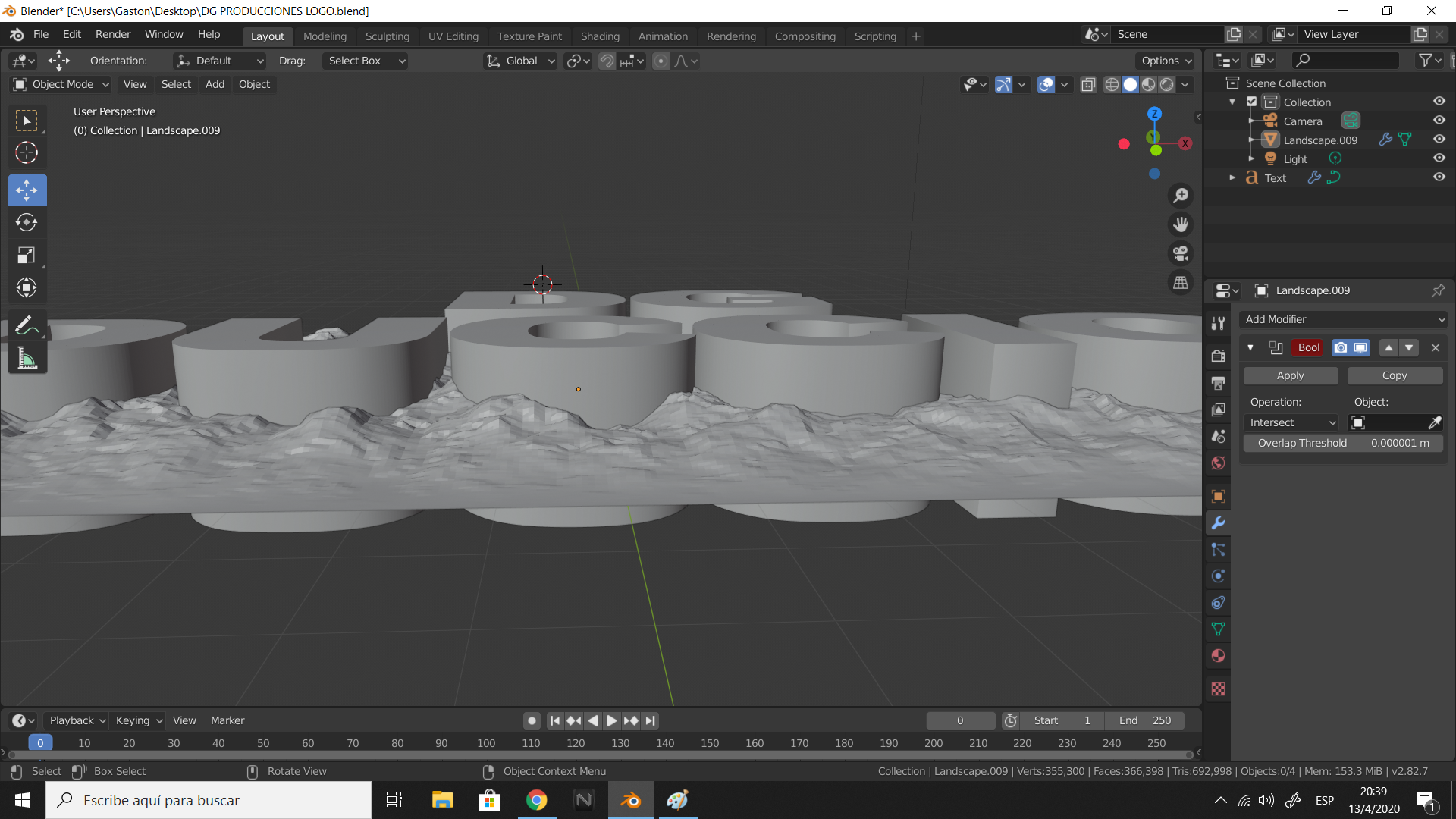Switch to the Sculpting workspace tab
The height and width of the screenshot is (819, 1456).
[x=387, y=36]
